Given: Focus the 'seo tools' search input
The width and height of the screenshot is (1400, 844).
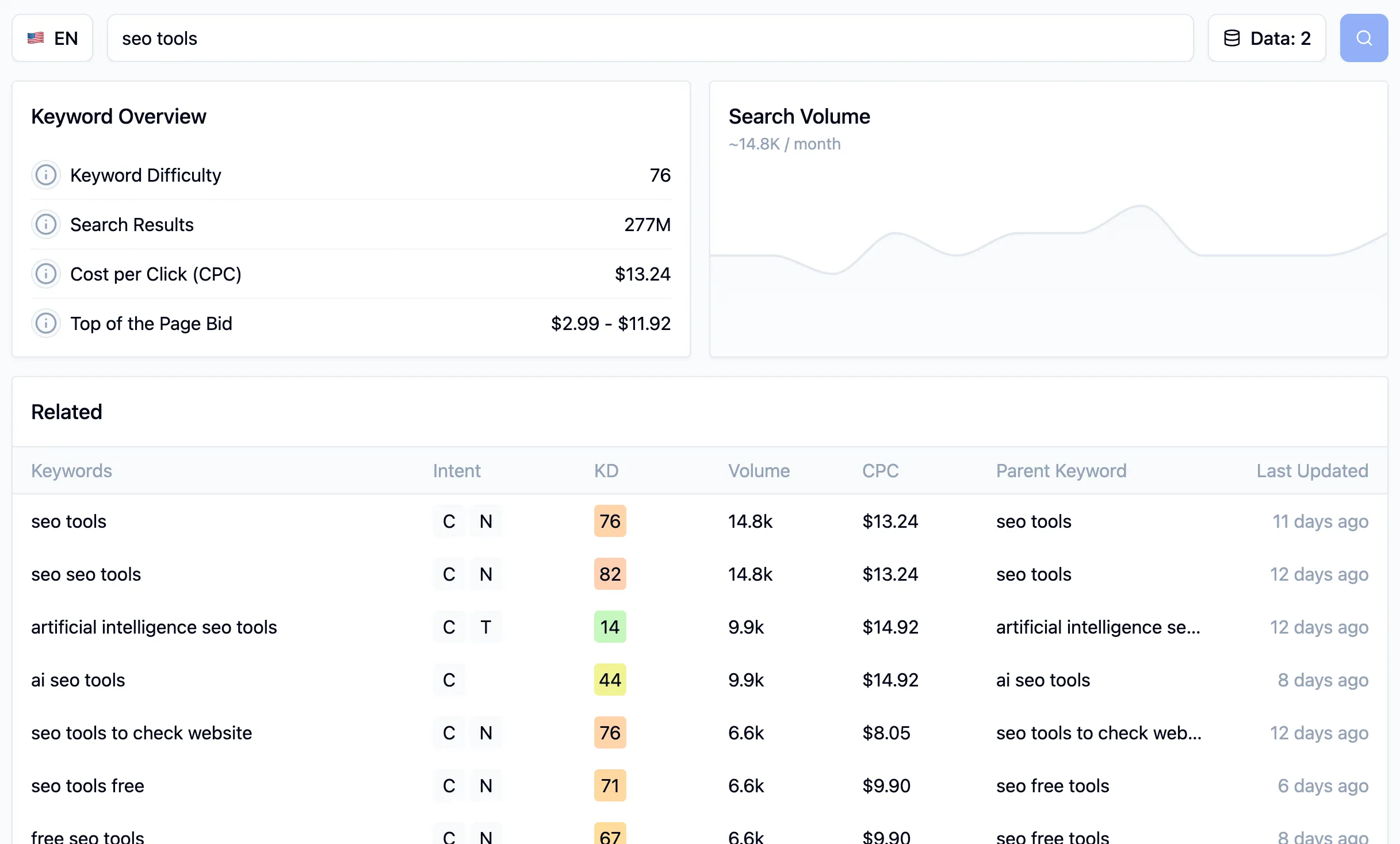Looking at the screenshot, I should click(650, 38).
